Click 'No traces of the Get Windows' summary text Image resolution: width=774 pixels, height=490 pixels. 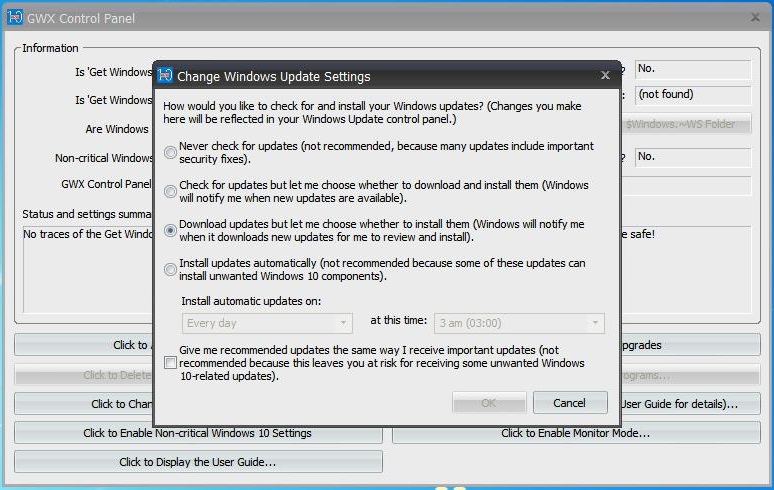coord(88,234)
